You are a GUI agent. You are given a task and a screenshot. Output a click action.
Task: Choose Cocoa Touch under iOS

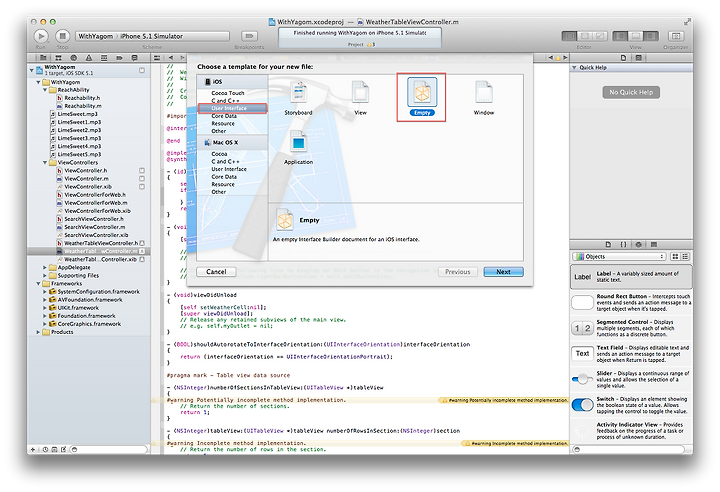[228, 93]
